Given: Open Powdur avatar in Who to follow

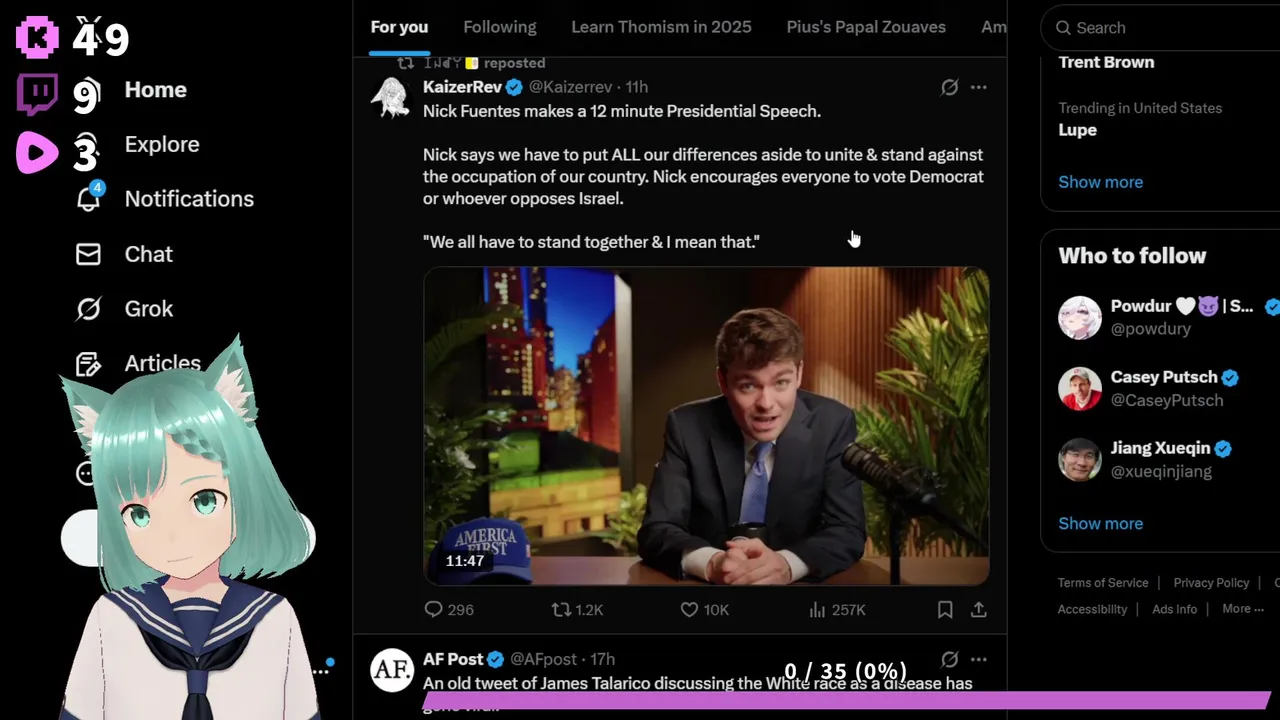Looking at the screenshot, I should (1080, 318).
